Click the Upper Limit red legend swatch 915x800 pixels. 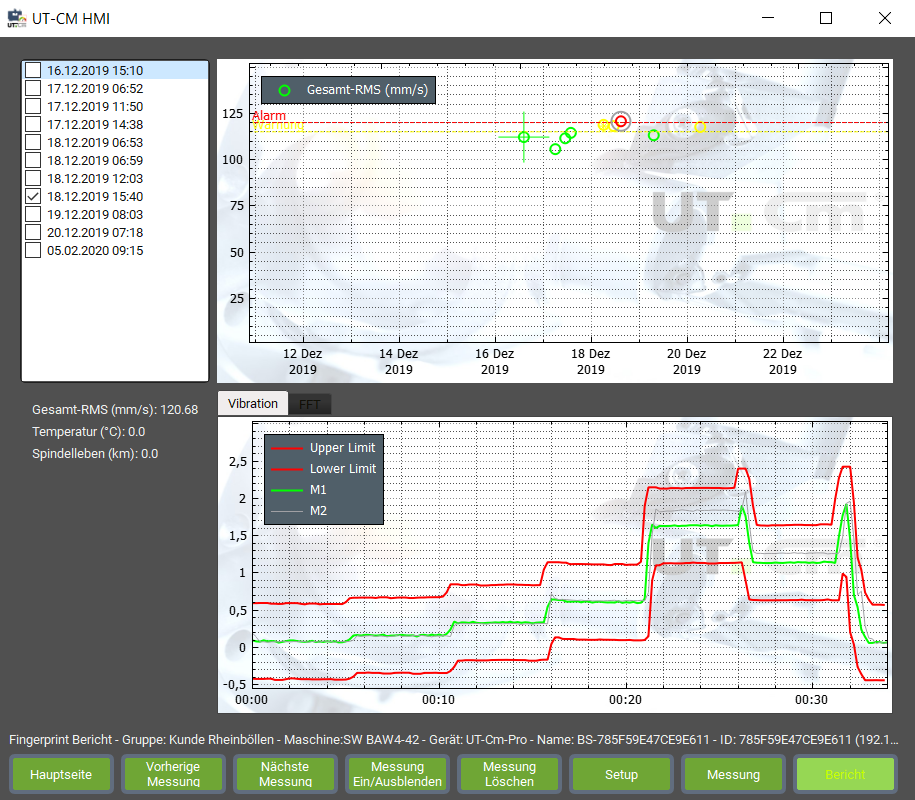(286, 448)
